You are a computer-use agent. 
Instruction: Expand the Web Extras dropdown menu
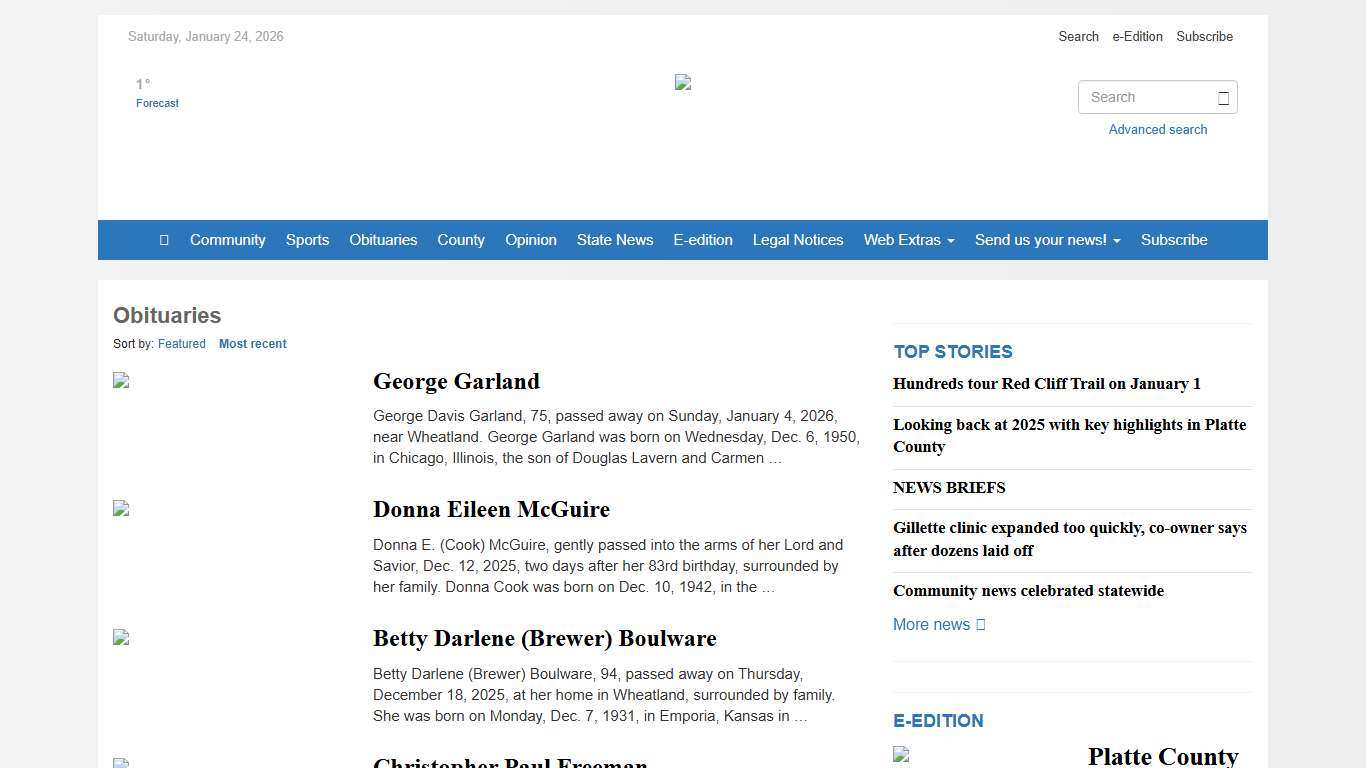(908, 240)
